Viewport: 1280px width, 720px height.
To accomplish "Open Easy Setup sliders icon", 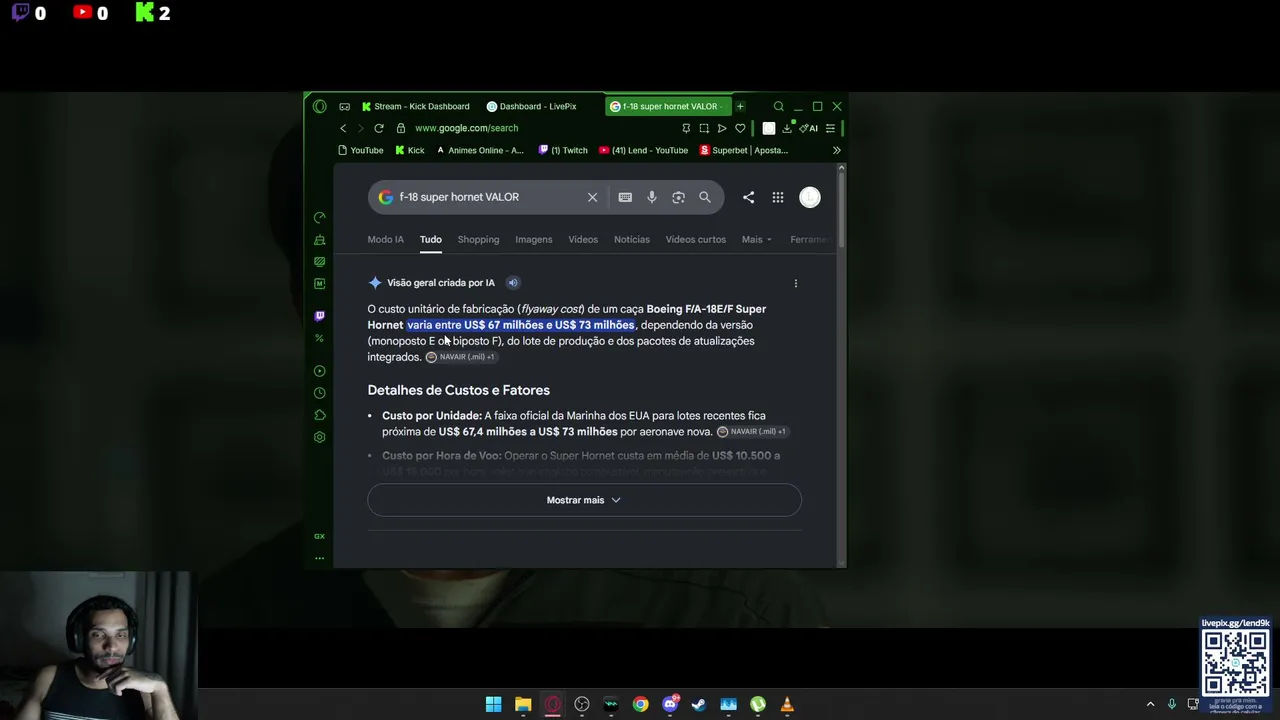I will 830,128.
